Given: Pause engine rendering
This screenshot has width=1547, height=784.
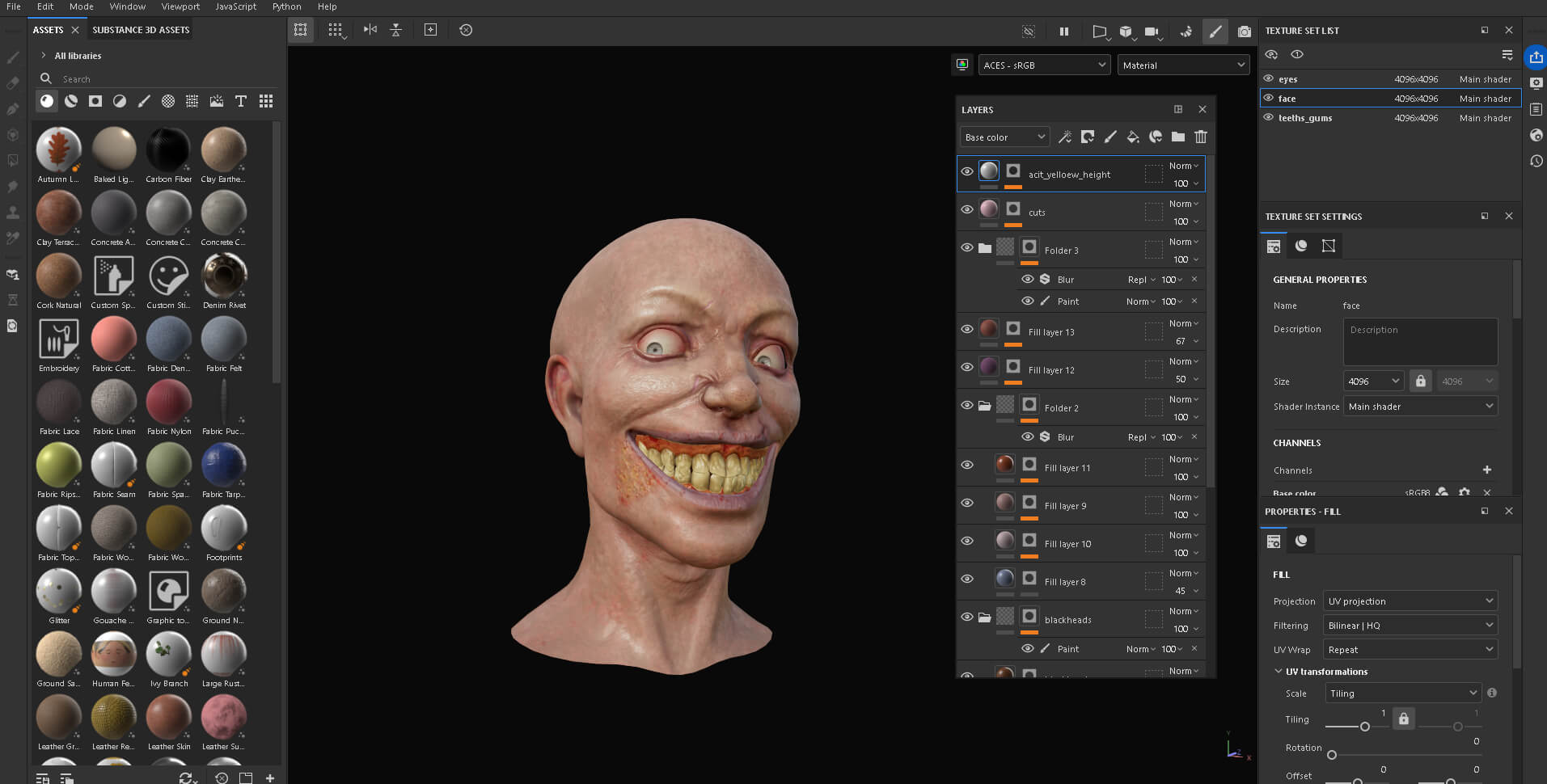Looking at the screenshot, I should 1064,32.
